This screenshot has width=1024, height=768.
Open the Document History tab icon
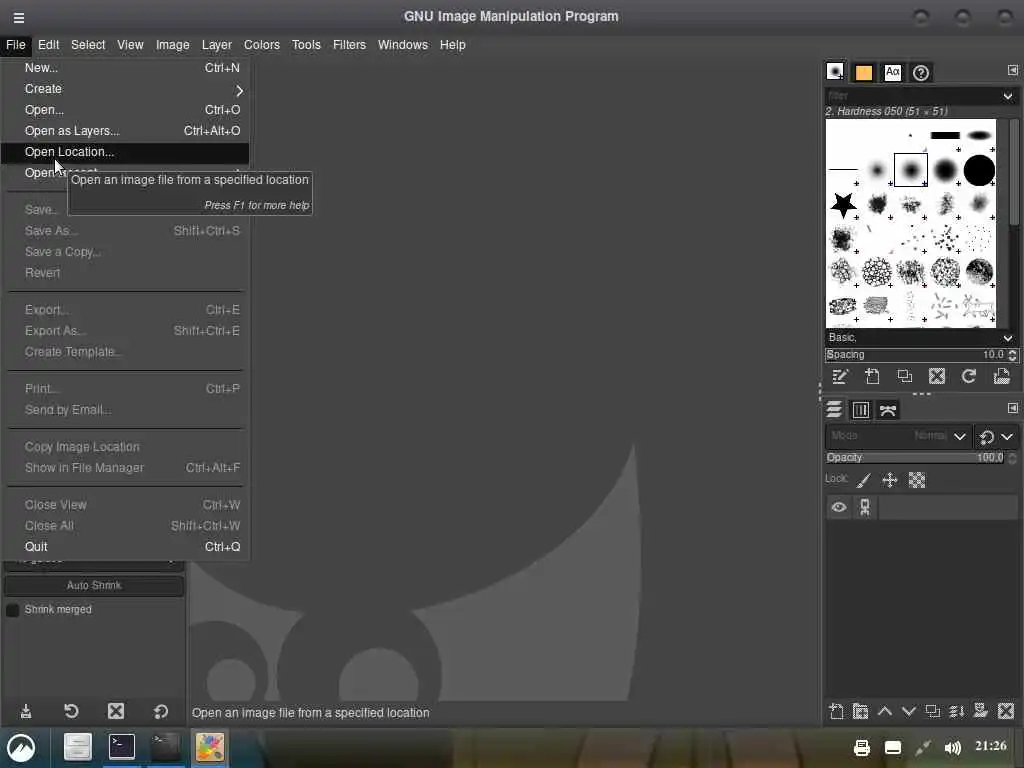[x=921, y=72]
